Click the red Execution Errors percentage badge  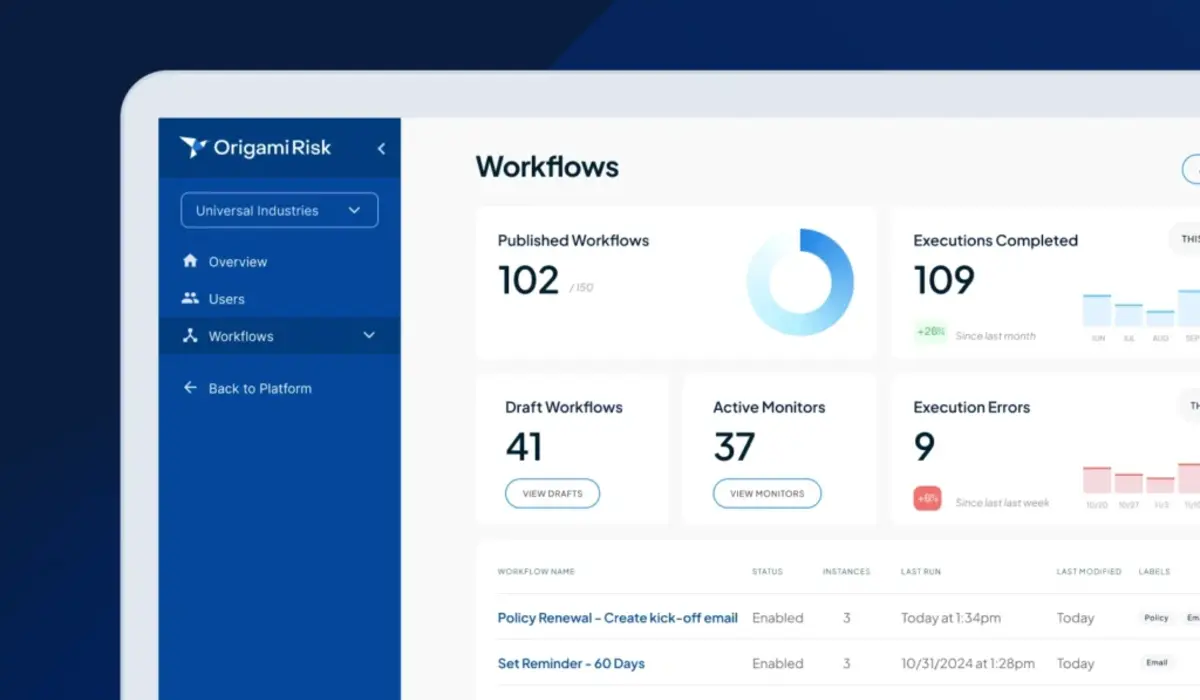click(927, 498)
